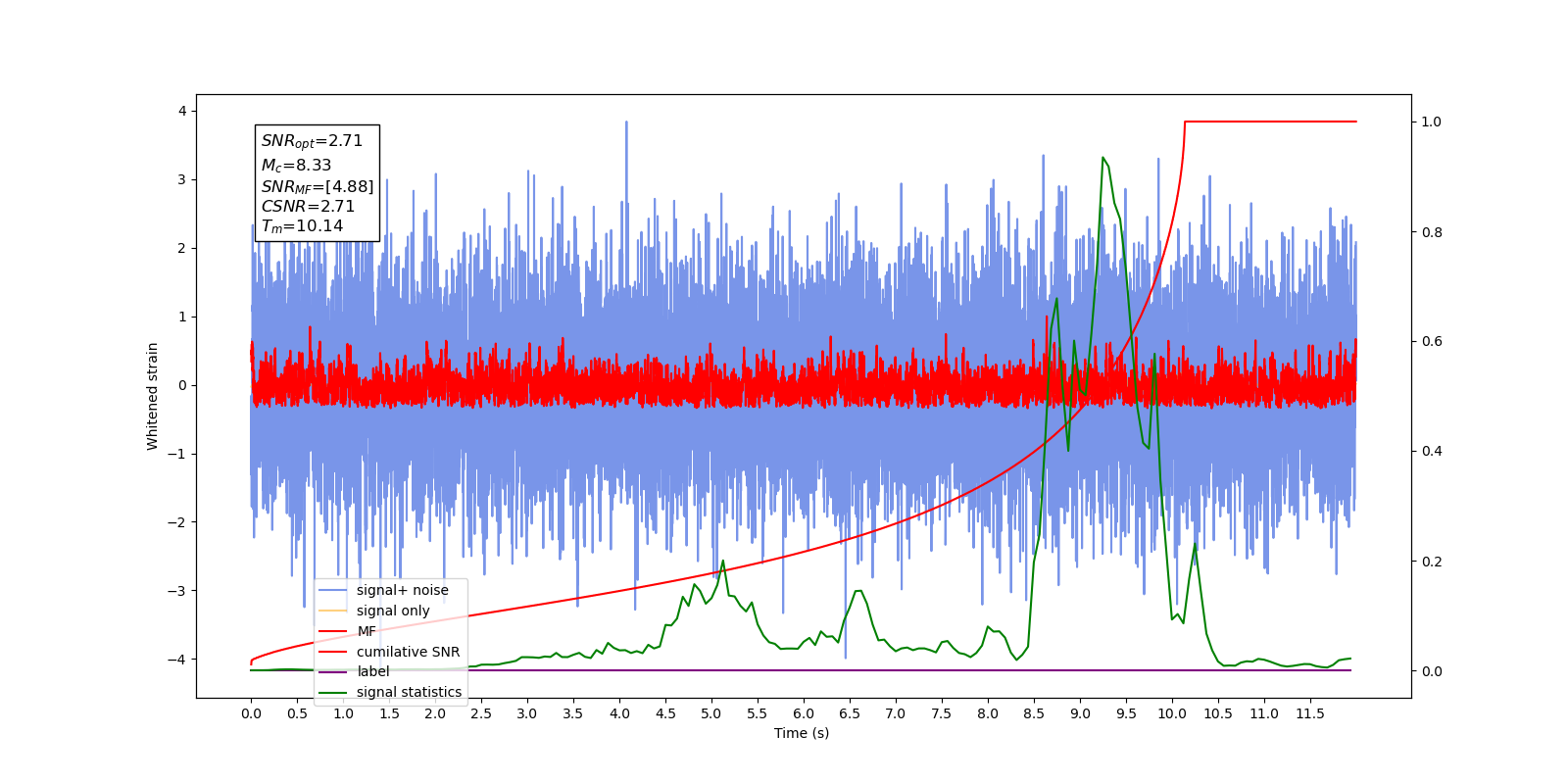Click the x-axis tick label 7.5
This screenshot has width=1568, height=784.
942,713
